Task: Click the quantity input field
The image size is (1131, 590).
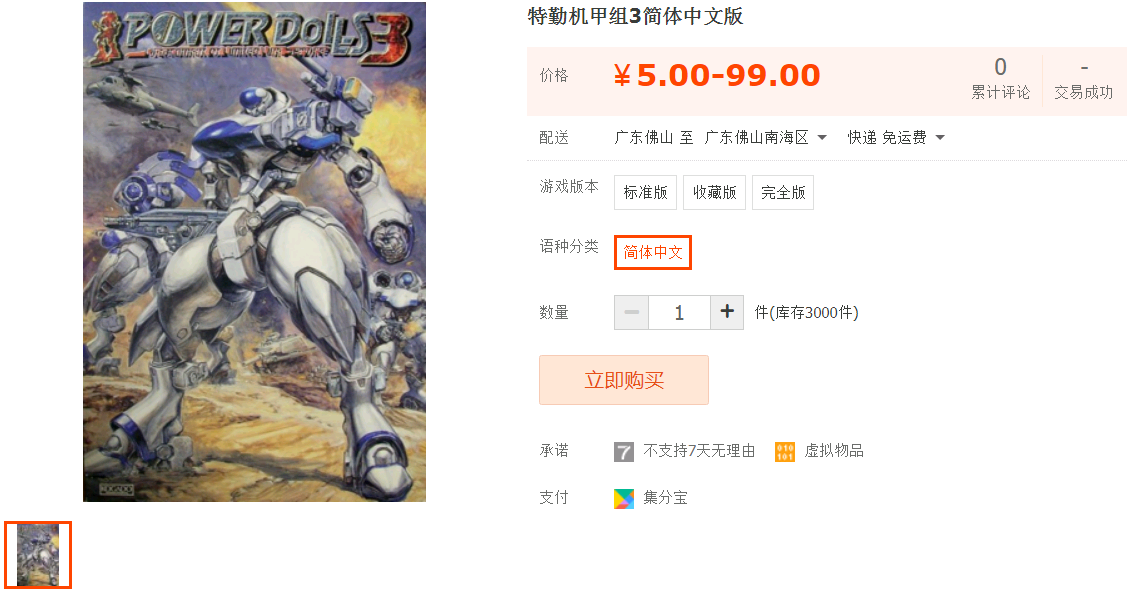Action: point(679,312)
